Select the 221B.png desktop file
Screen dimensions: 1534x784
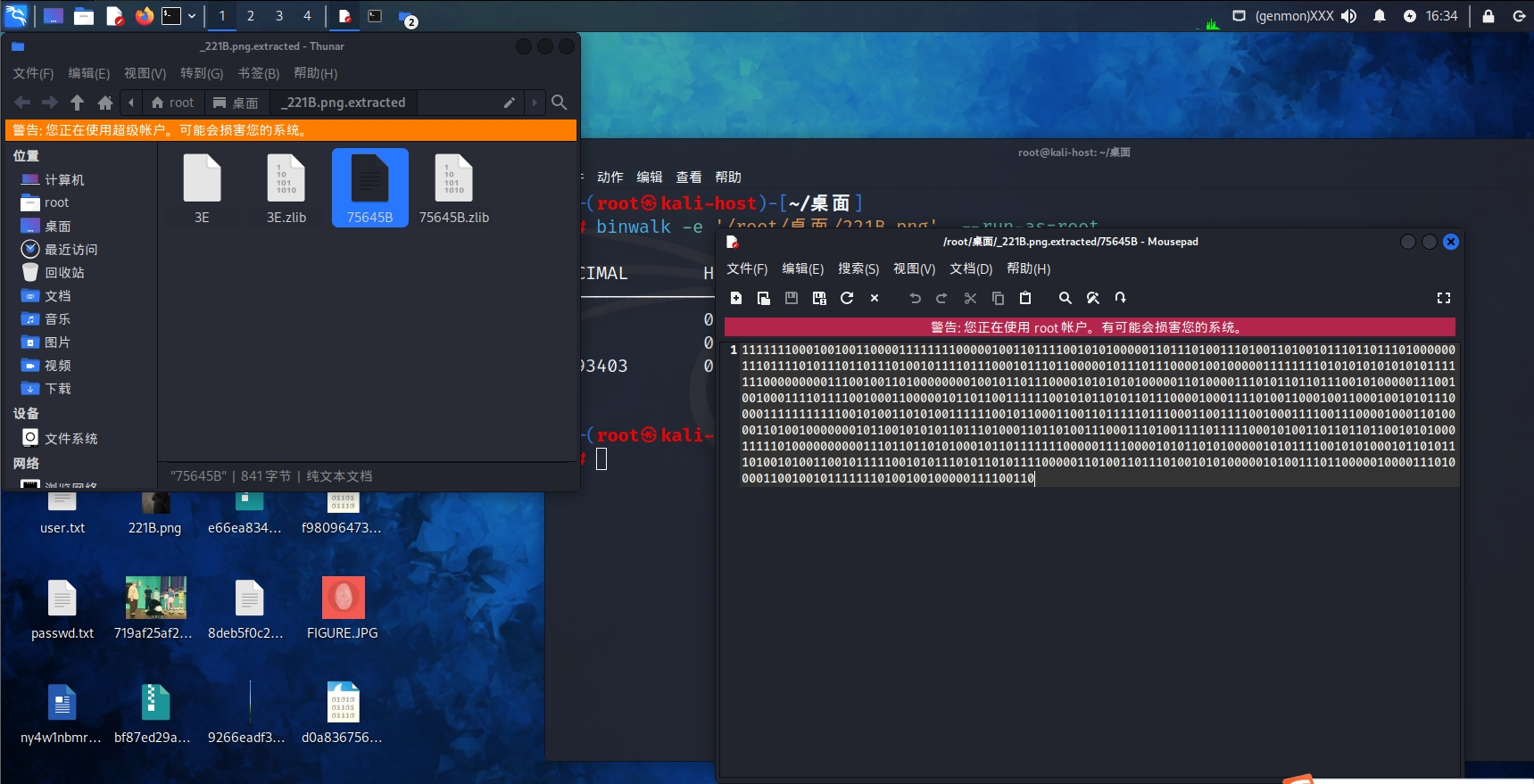click(x=155, y=514)
